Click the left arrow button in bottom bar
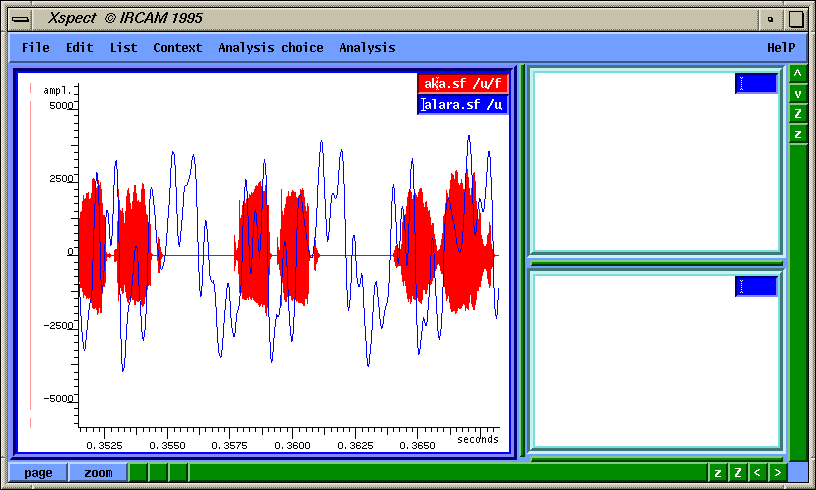816x490 pixels. coord(758,473)
